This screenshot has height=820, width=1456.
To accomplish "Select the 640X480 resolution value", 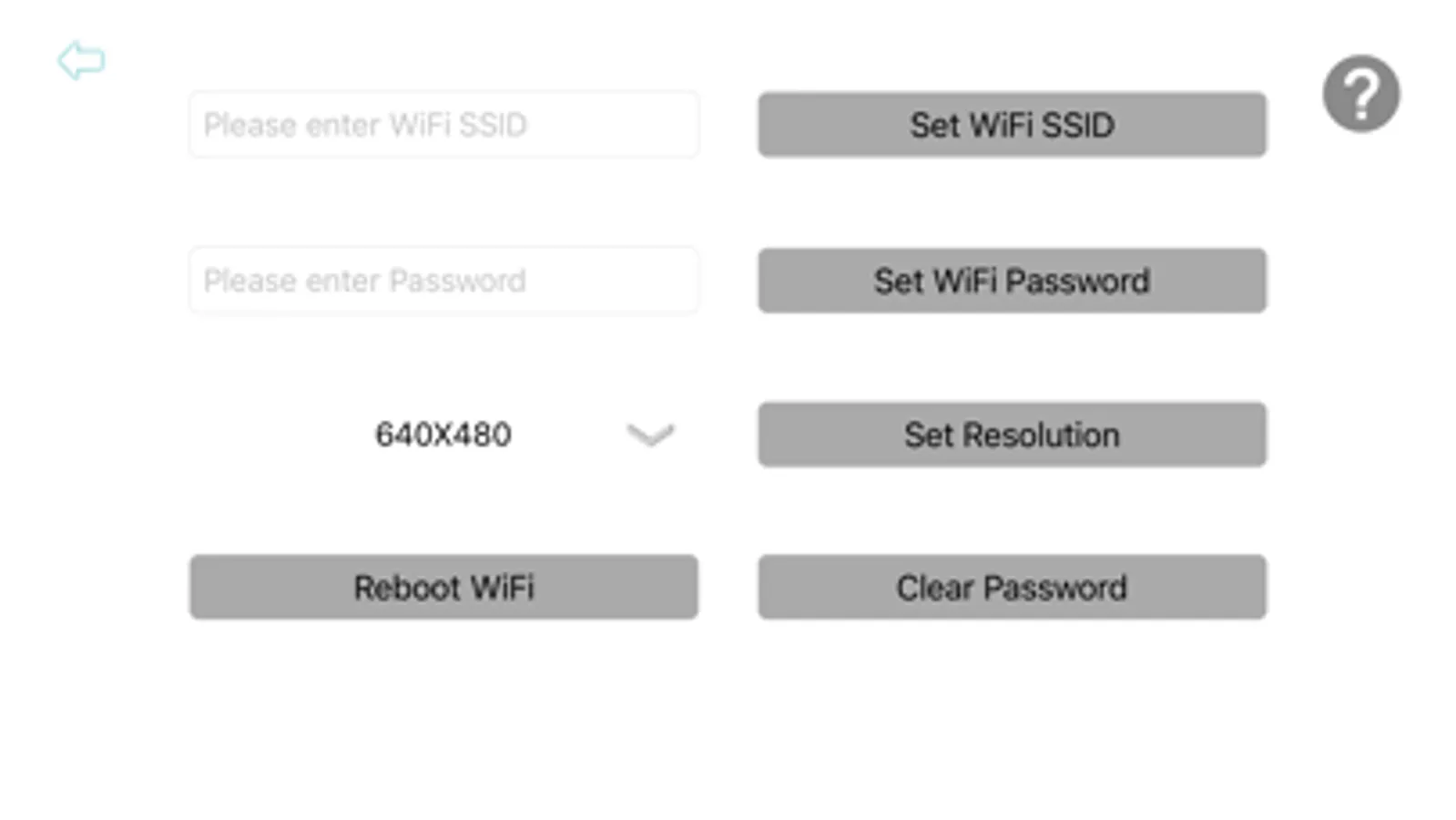I will coord(443,435).
